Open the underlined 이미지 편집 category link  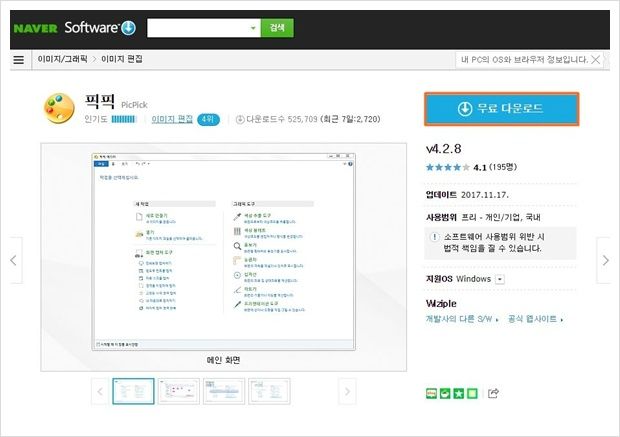click(172, 119)
